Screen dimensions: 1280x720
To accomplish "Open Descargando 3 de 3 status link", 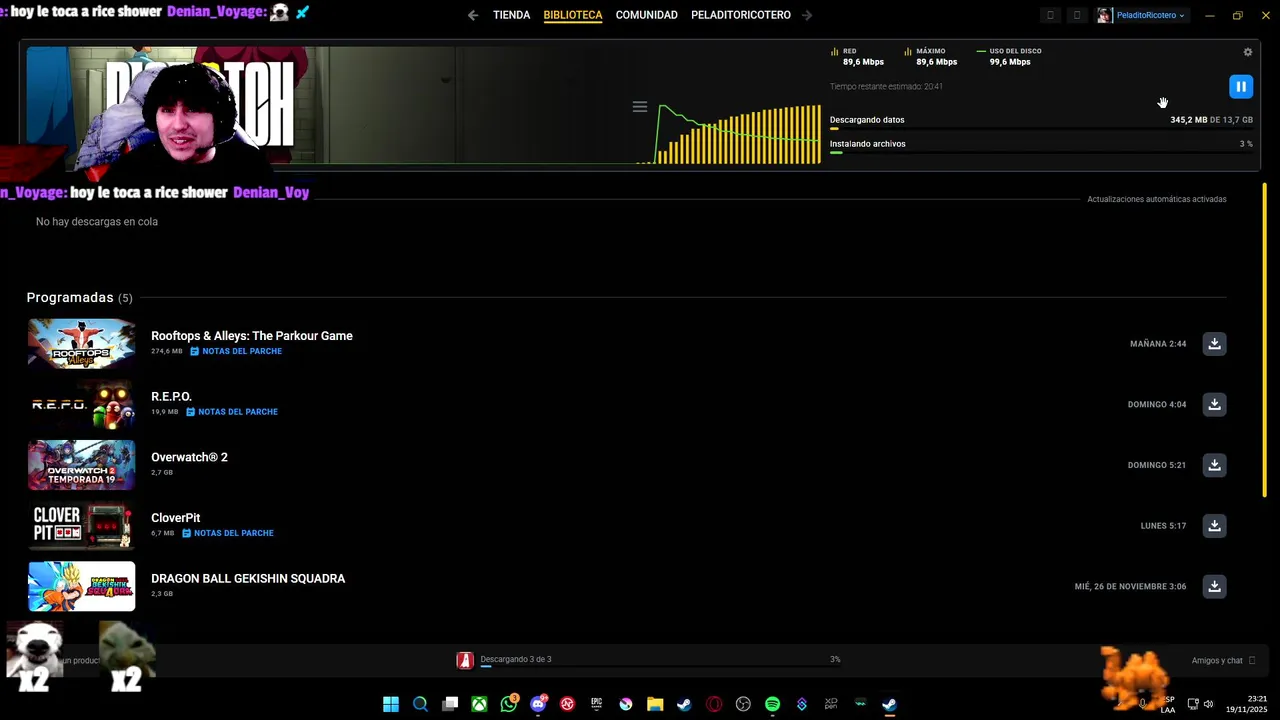I will [x=516, y=659].
